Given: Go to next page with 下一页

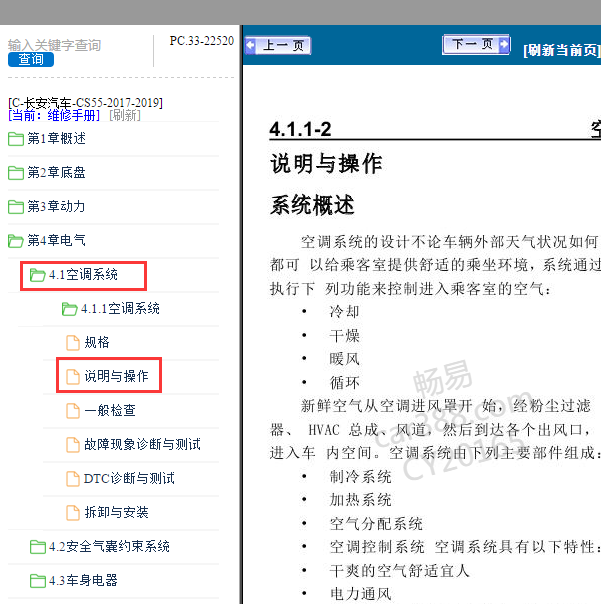Looking at the screenshot, I should pos(476,44).
